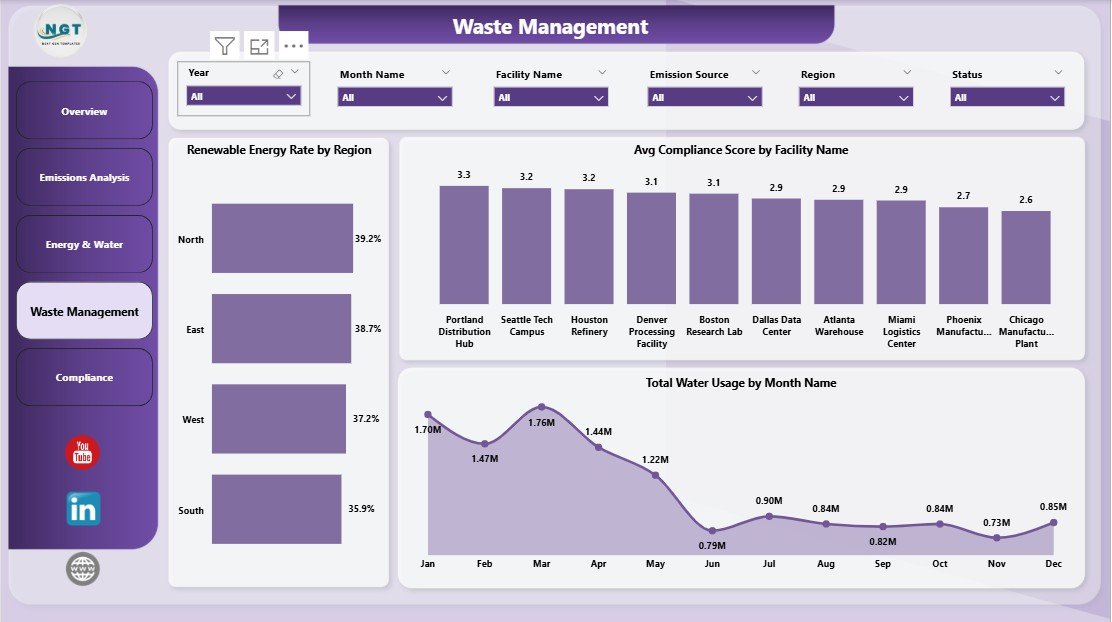Screen dimensions: 1112x622
Task: Switch to the Compliance page
Action: (x=83, y=377)
